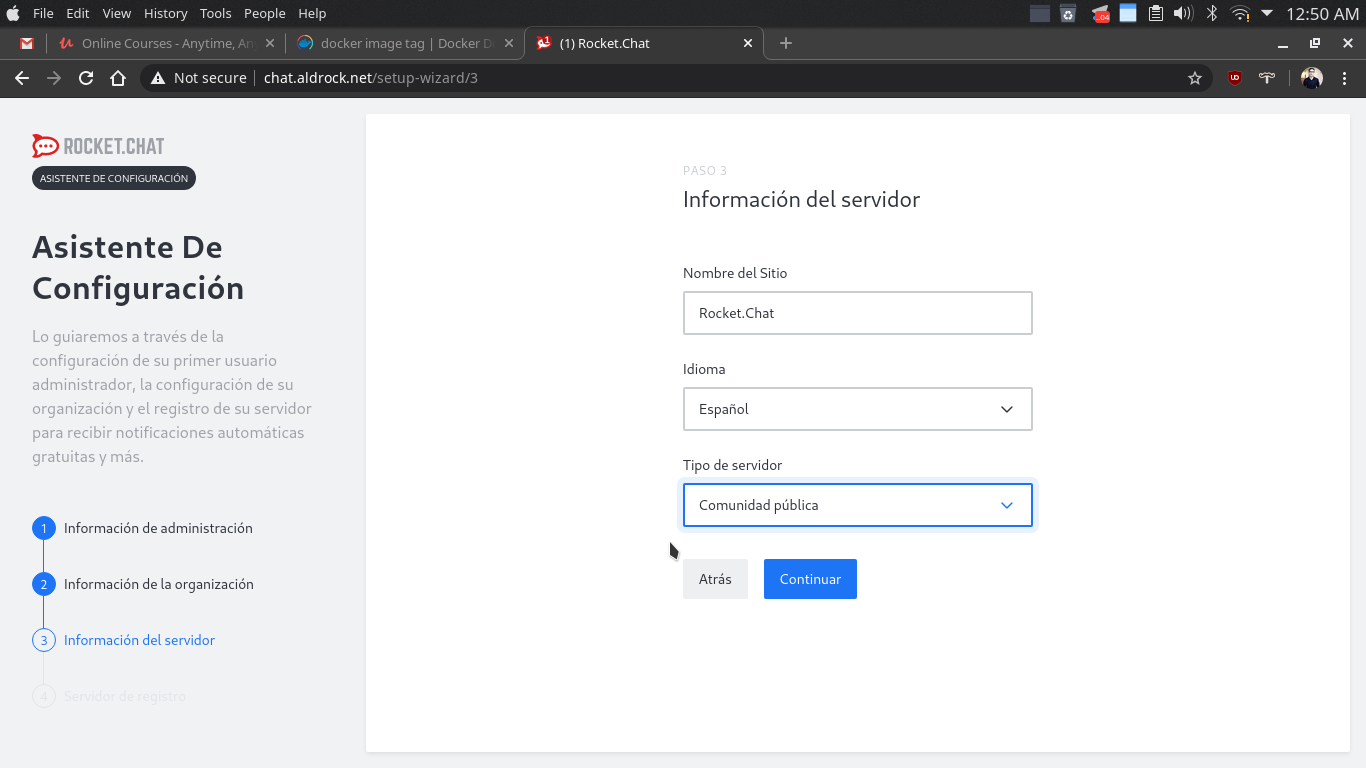Open the Tools menu
This screenshot has height=768, width=1366.
pyautogui.click(x=216, y=13)
